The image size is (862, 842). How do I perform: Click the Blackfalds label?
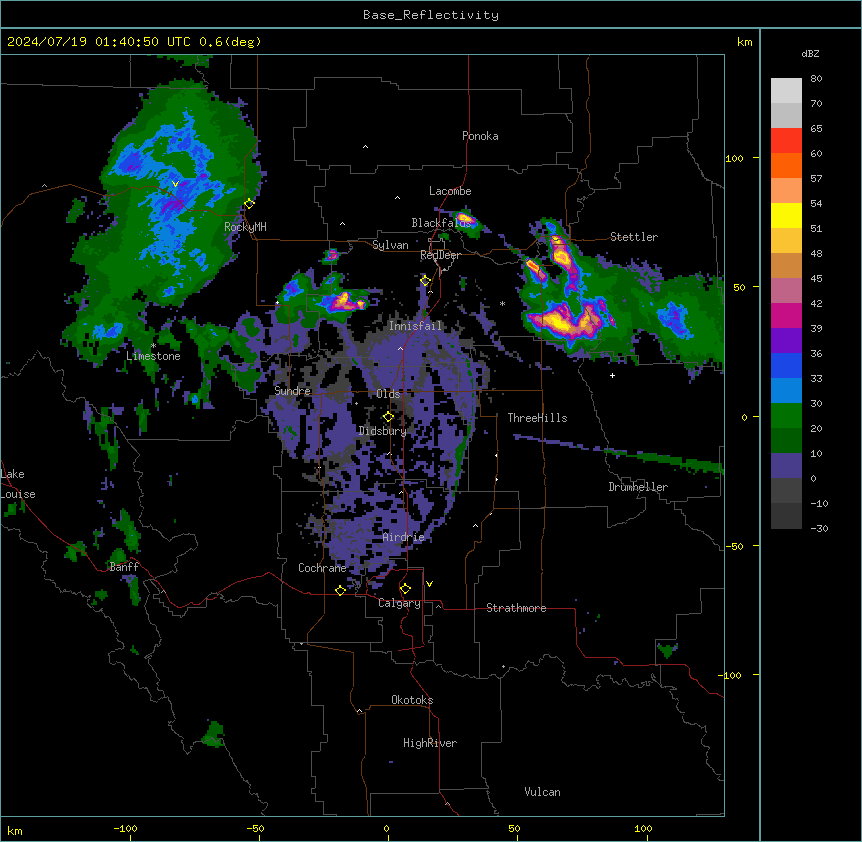click(441, 223)
